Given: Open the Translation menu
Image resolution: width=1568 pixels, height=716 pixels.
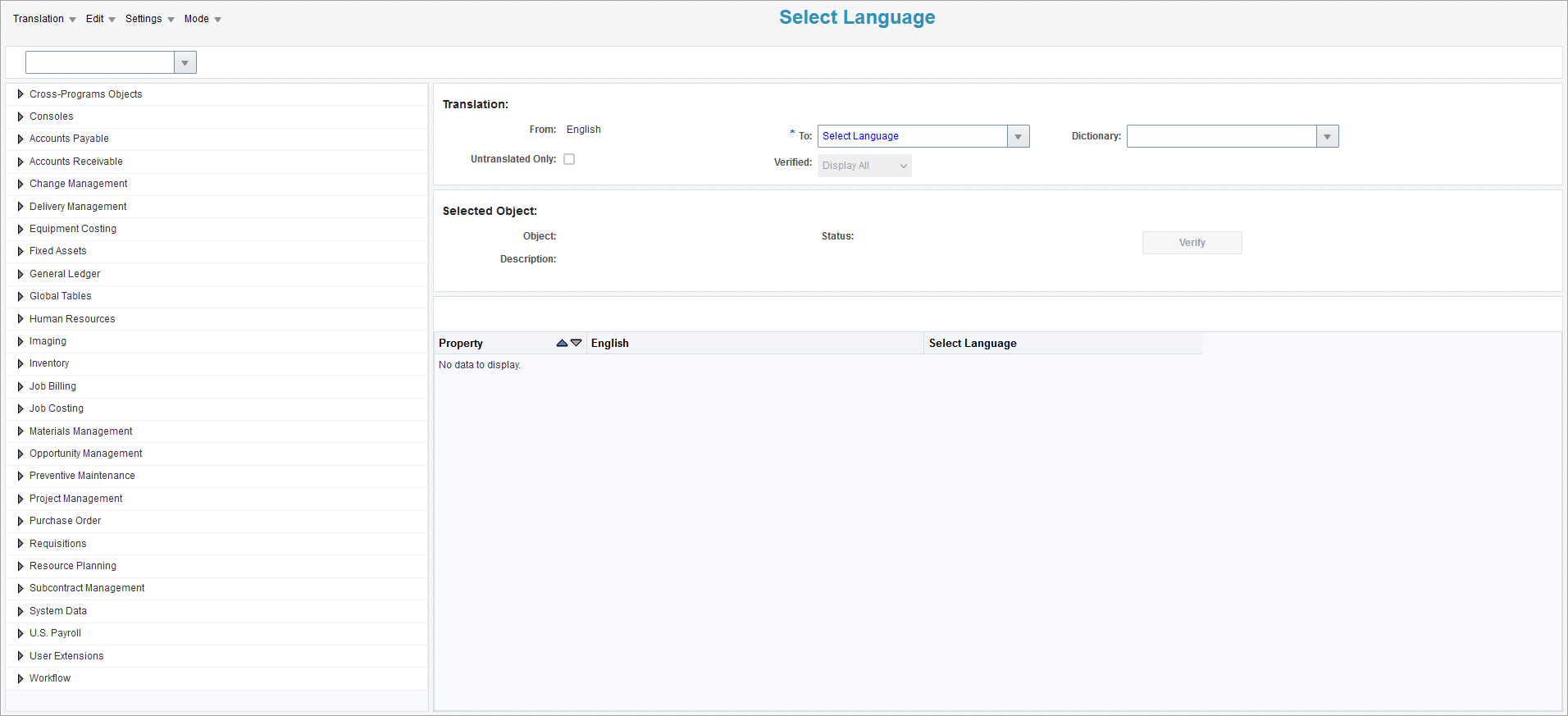Looking at the screenshot, I should coord(44,19).
